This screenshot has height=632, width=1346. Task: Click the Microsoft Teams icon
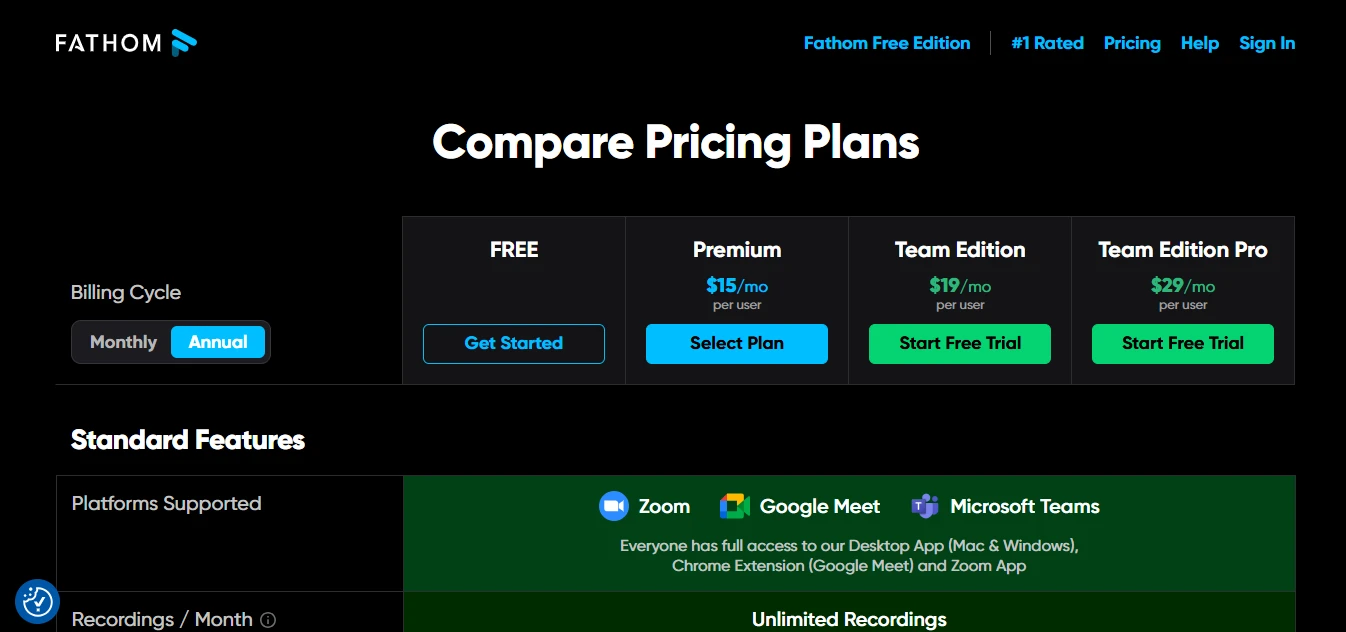[x=925, y=506]
